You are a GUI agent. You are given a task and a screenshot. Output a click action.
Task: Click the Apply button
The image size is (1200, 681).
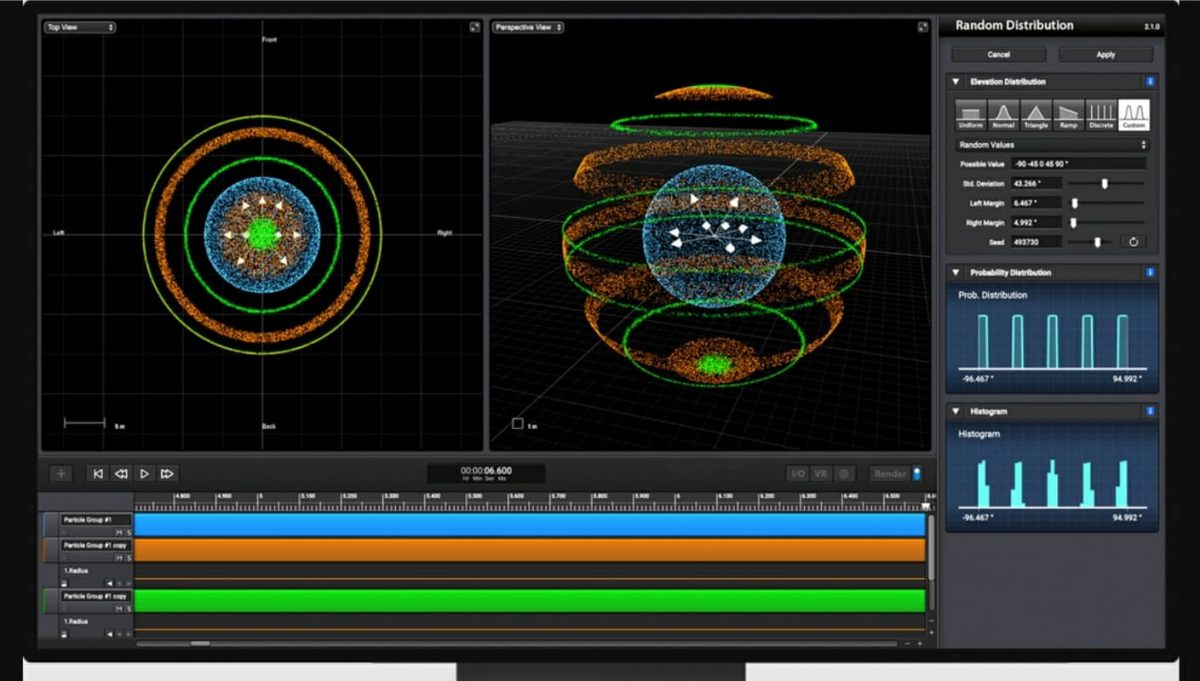tap(1105, 54)
